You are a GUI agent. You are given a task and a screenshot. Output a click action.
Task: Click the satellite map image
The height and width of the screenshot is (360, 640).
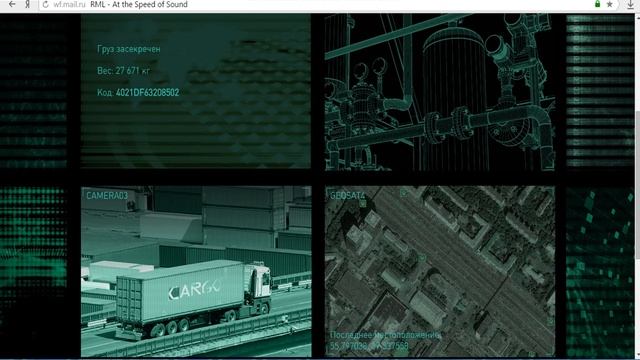[x=440, y=272]
